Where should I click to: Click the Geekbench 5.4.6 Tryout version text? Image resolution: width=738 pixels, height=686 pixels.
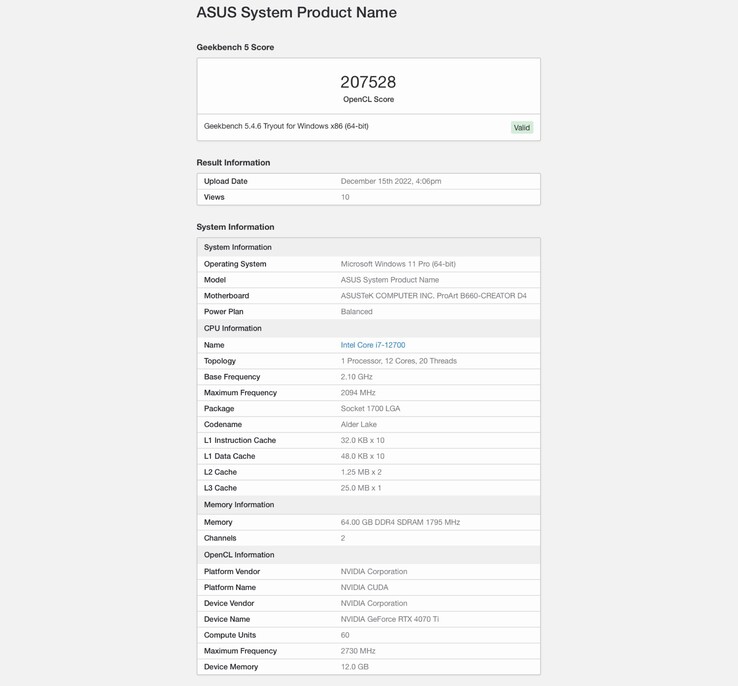[286, 126]
